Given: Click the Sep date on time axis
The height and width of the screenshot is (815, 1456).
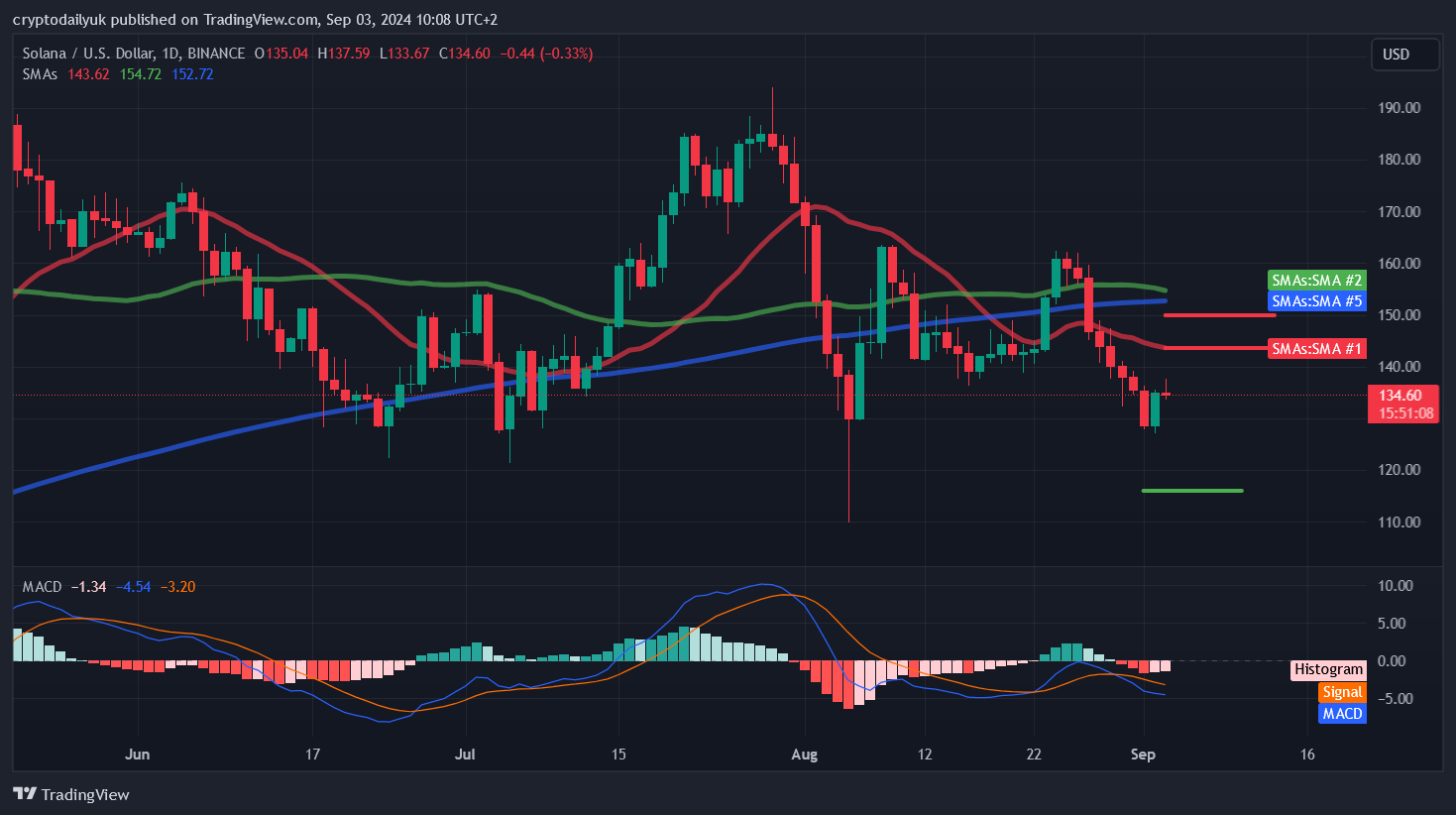Looking at the screenshot, I should [x=1143, y=755].
